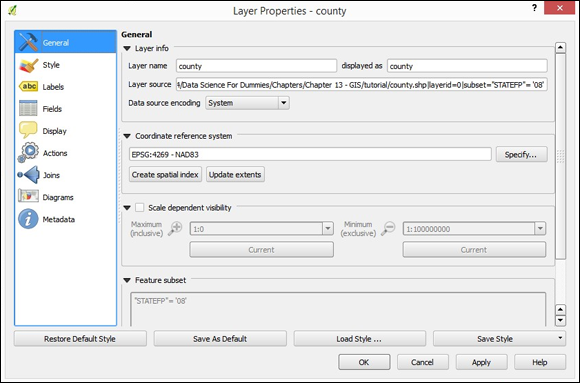This screenshot has height=383, width=580.
Task: Click the EPSG:4269 - NAD83 field
Action: (310, 154)
